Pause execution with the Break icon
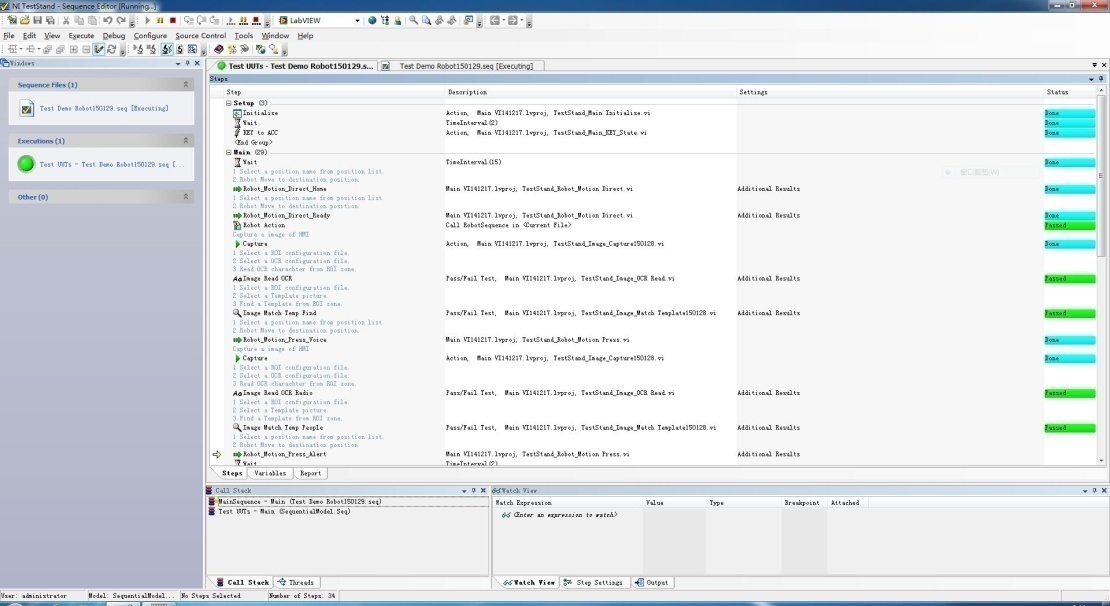The height and width of the screenshot is (606, 1110). click(x=160, y=21)
